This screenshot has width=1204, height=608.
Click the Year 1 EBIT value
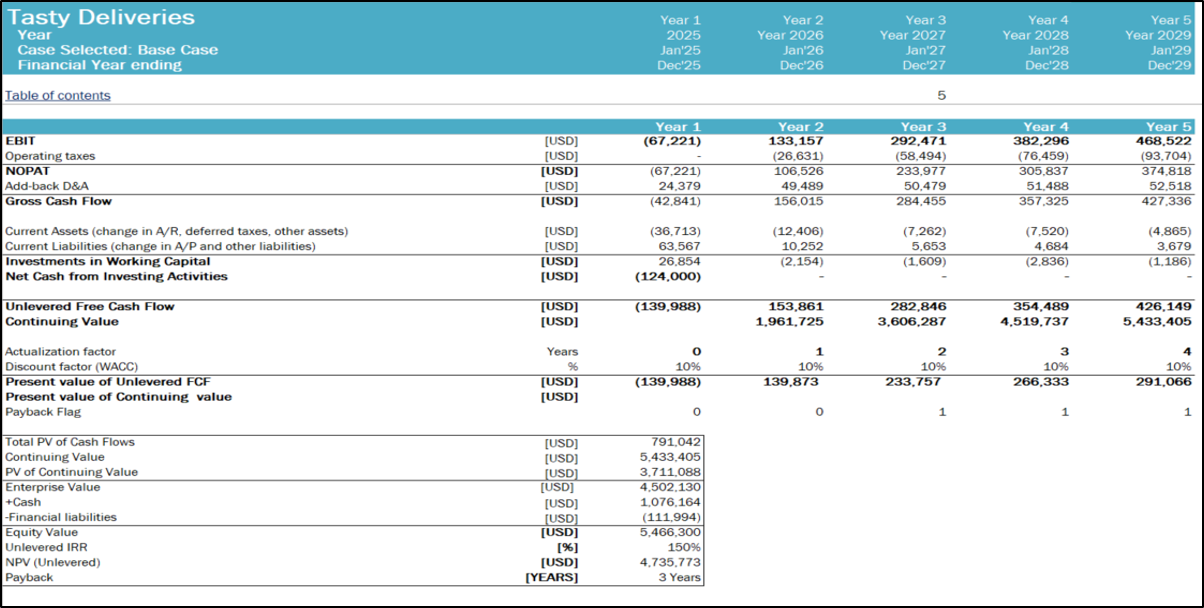click(x=673, y=142)
